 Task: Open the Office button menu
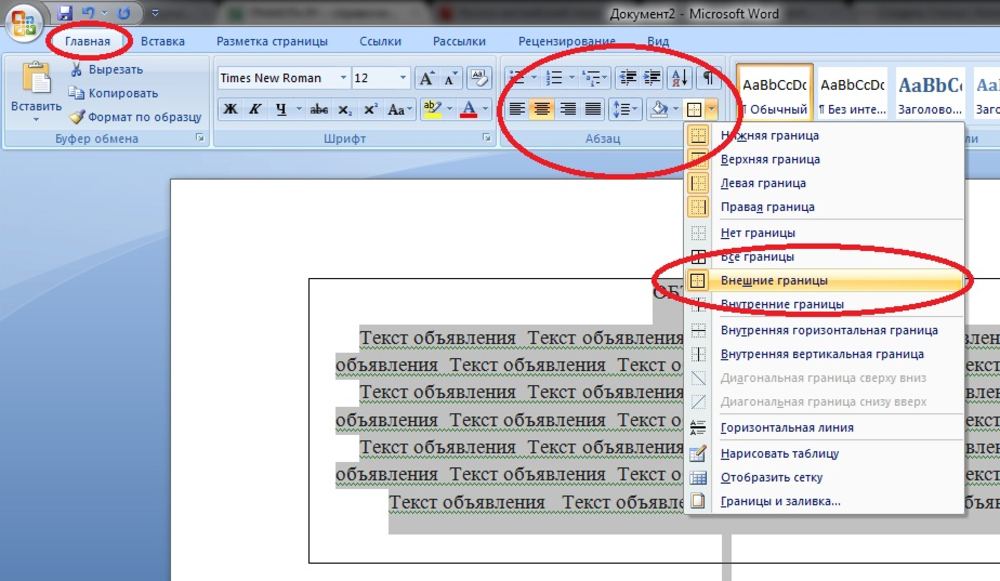[24, 24]
